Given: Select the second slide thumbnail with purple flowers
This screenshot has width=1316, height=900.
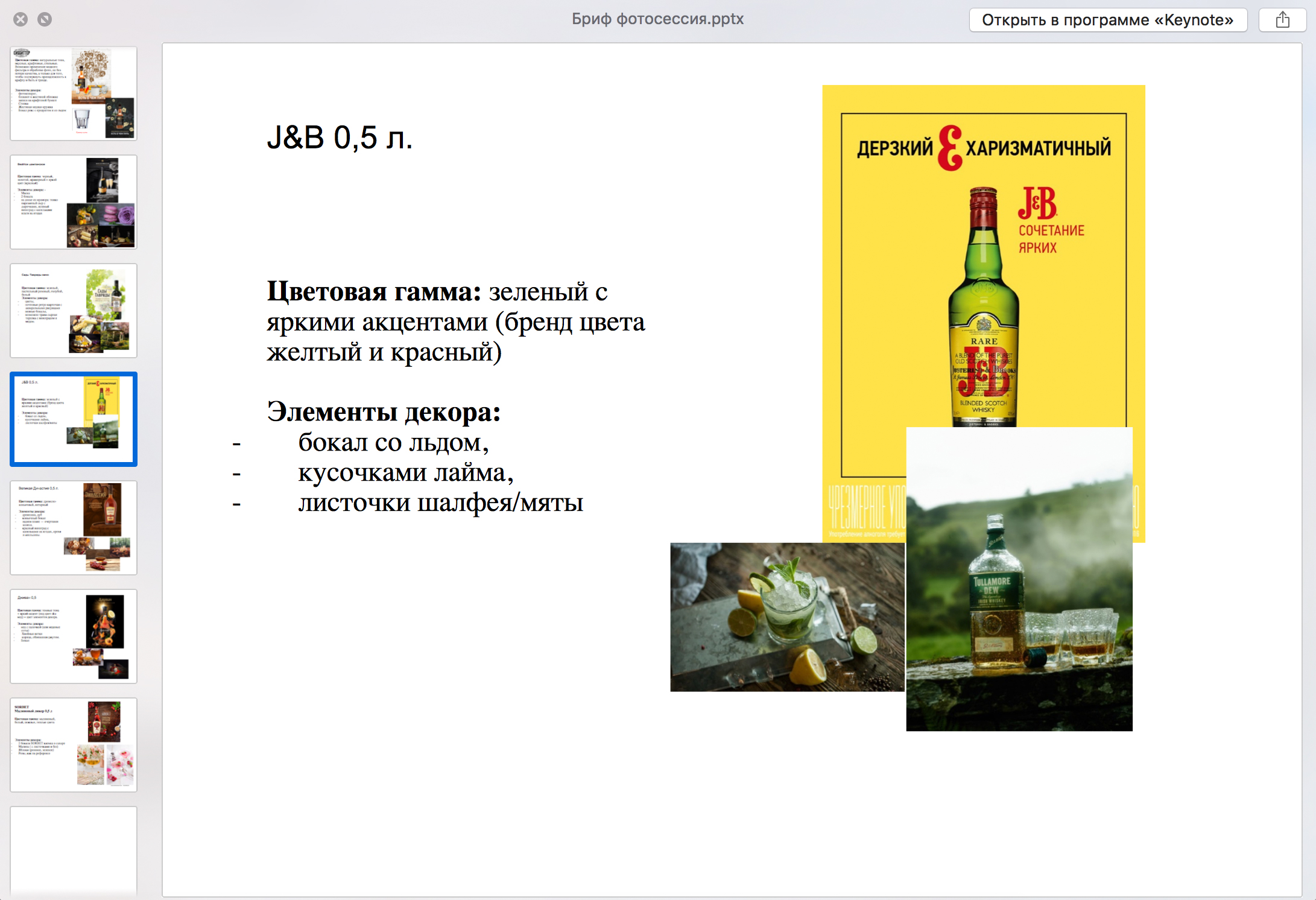Looking at the screenshot, I should [74, 202].
